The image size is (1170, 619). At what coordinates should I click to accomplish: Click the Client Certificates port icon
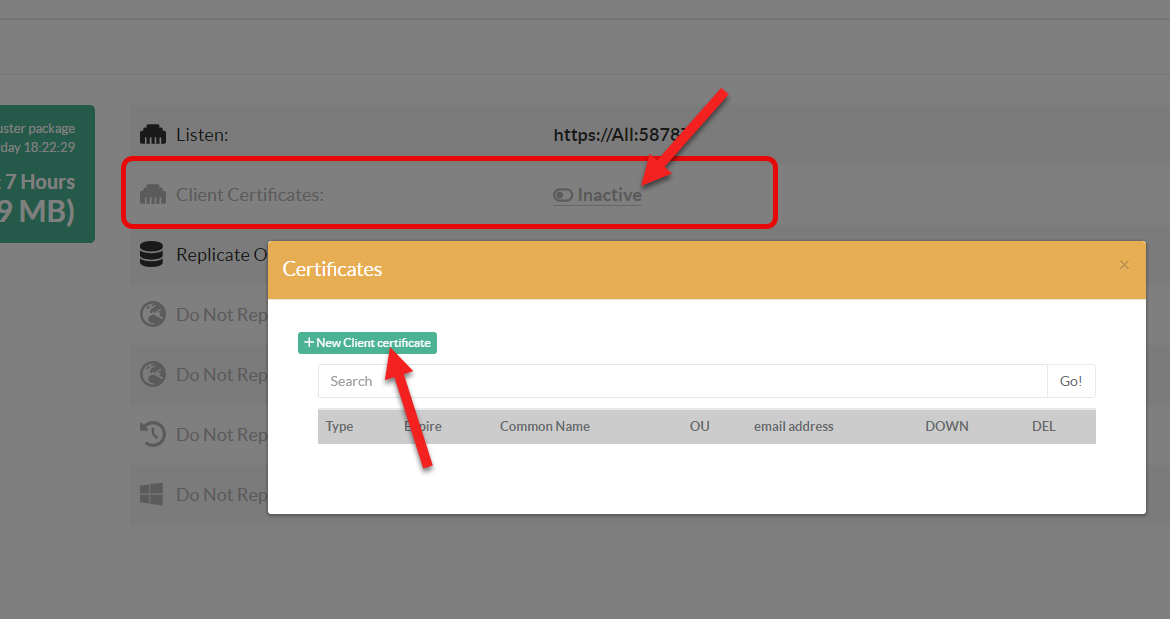point(152,194)
